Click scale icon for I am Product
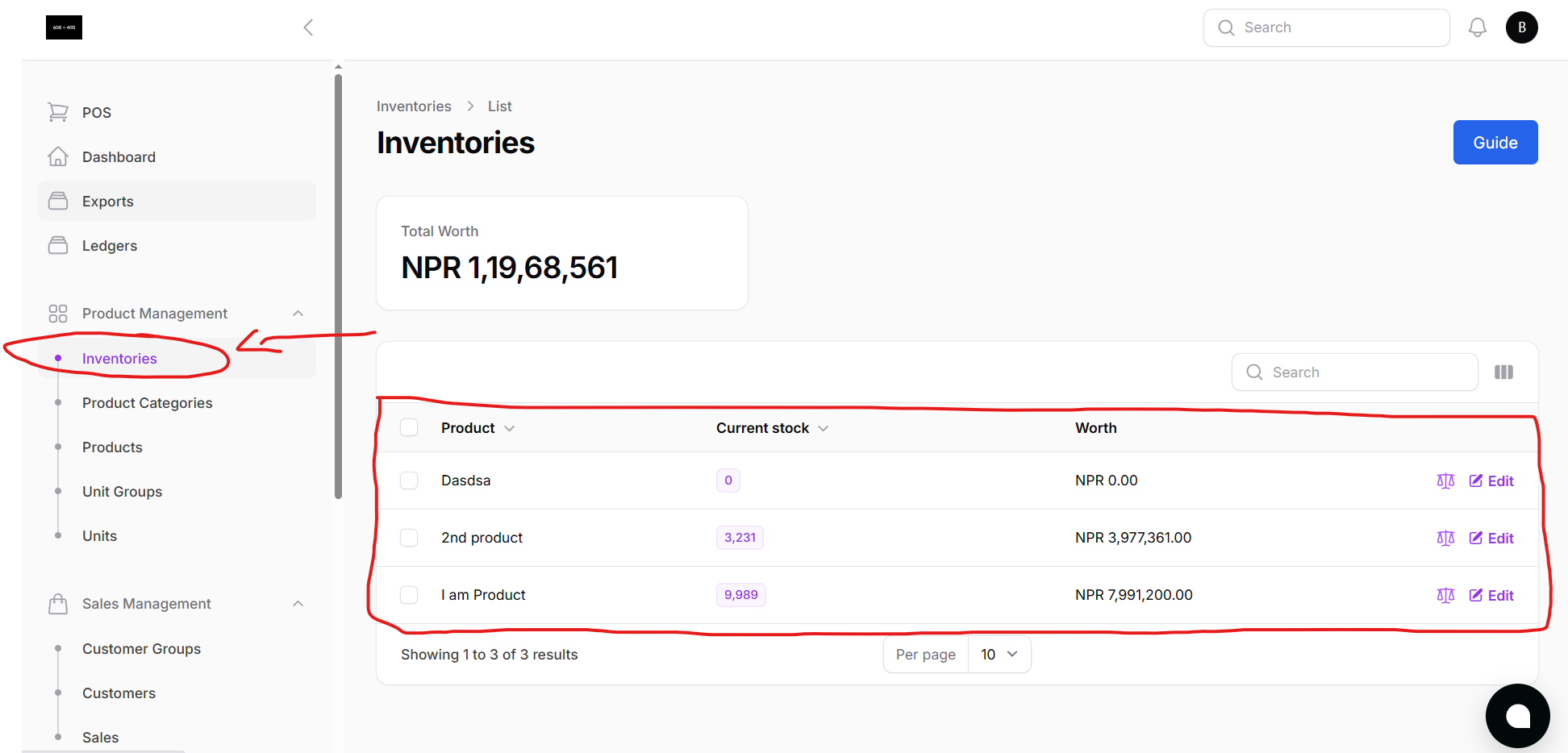Screen dimensions: 1568x753 coord(1445,596)
